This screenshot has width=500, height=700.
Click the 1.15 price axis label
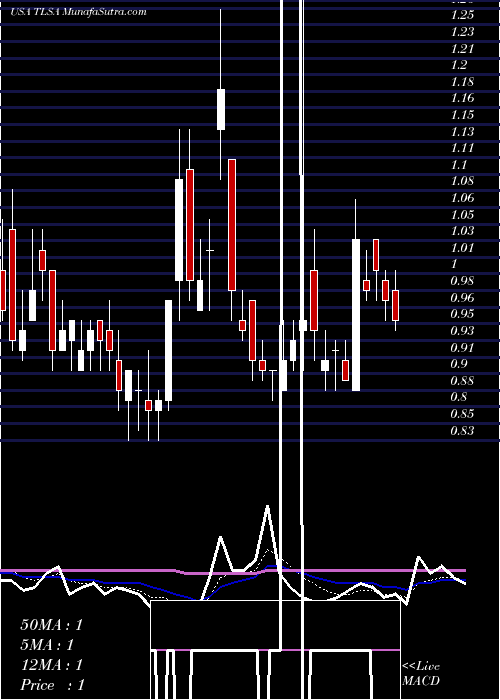[462, 115]
